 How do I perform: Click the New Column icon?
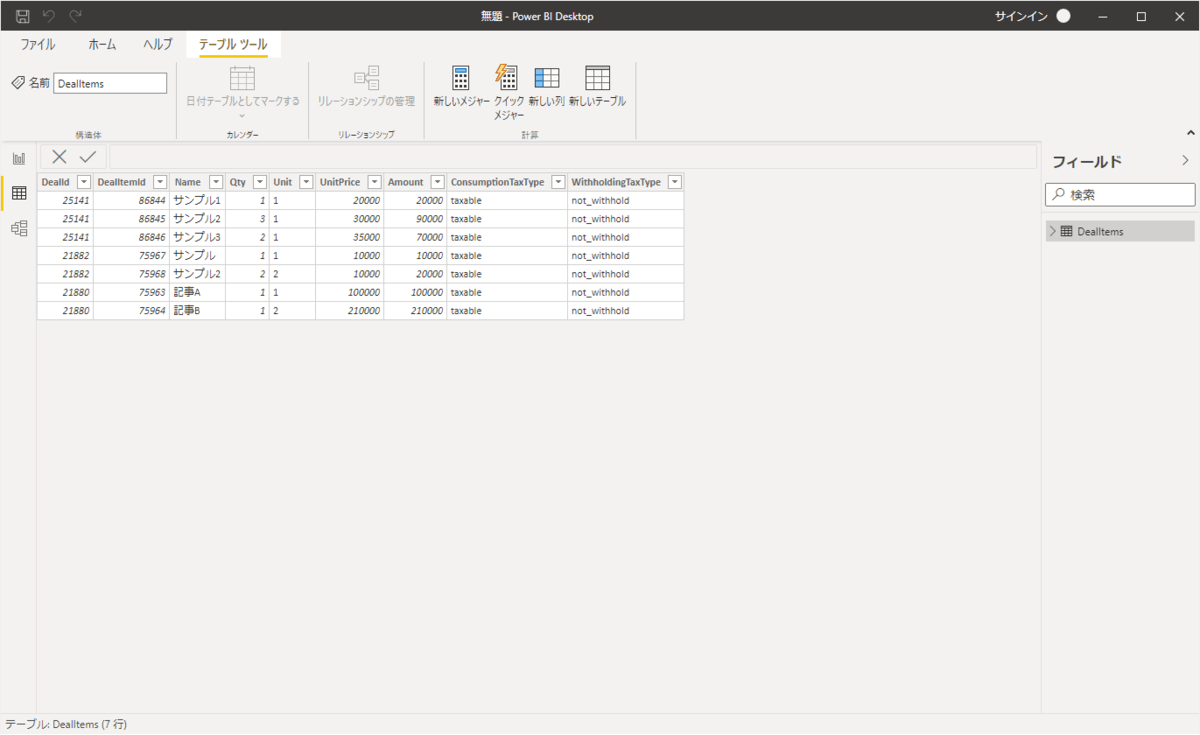coord(546,79)
